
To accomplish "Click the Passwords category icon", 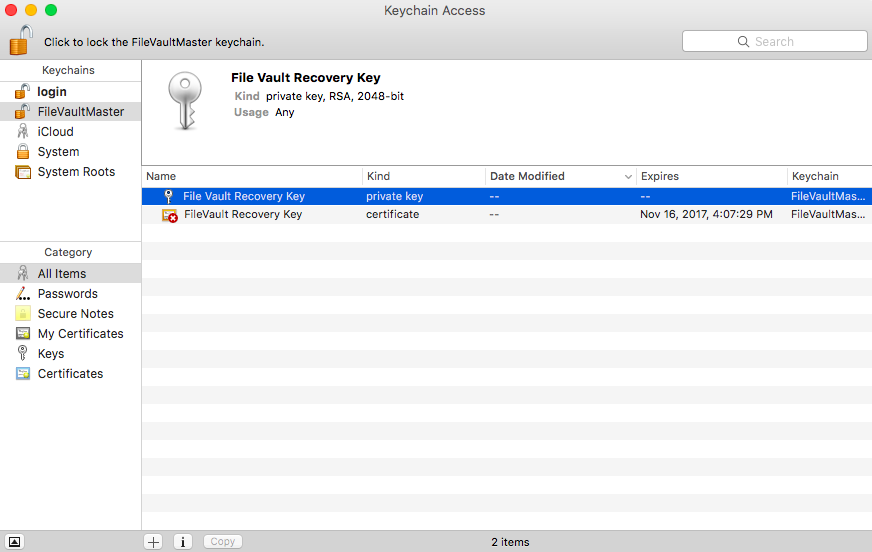I will [x=22, y=294].
